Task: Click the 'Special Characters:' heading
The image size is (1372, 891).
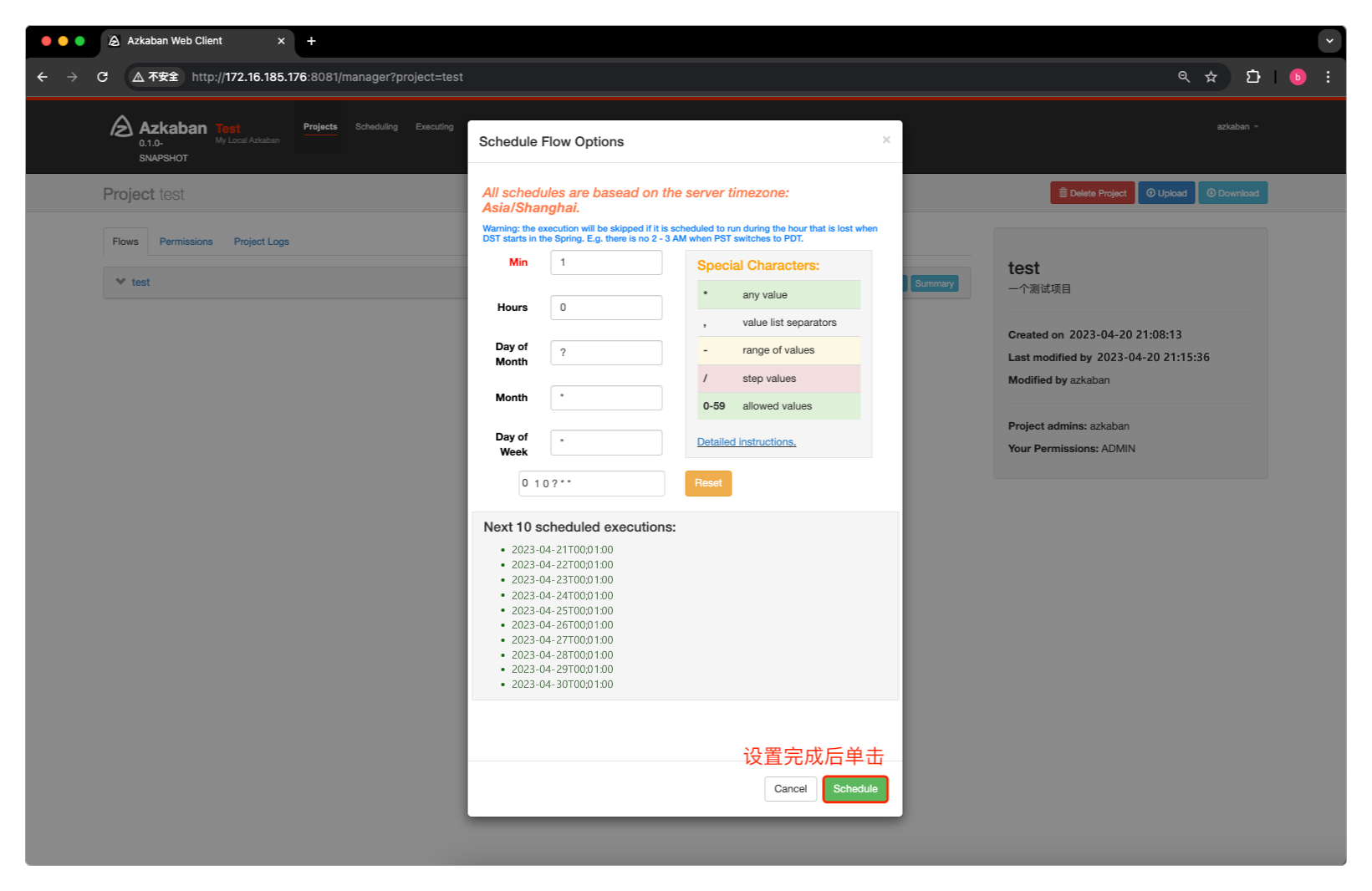Action: (758, 266)
